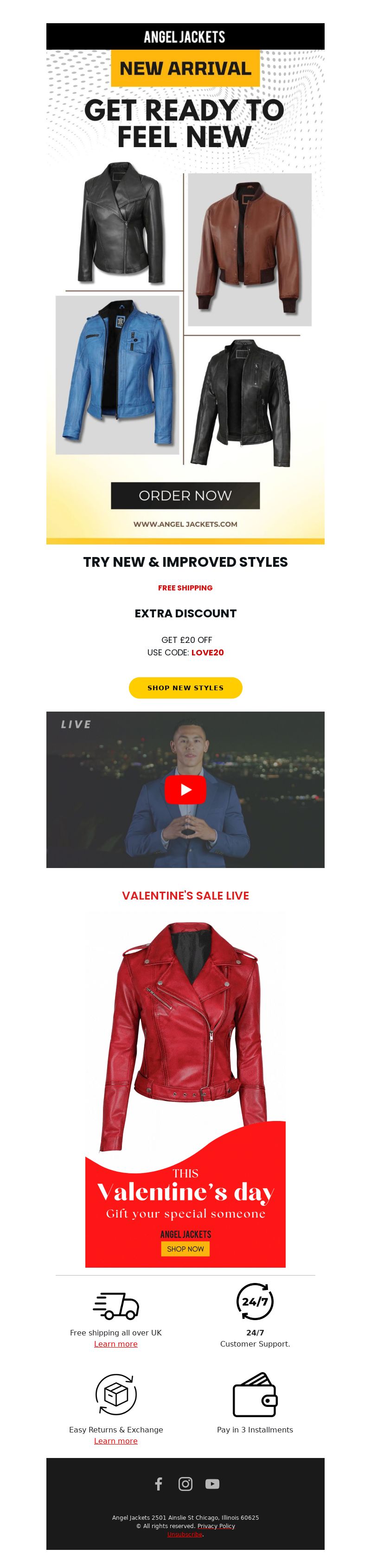371x1568 pixels.
Task: Open Learn more under Easy Returns
Action: pos(115,1440)
